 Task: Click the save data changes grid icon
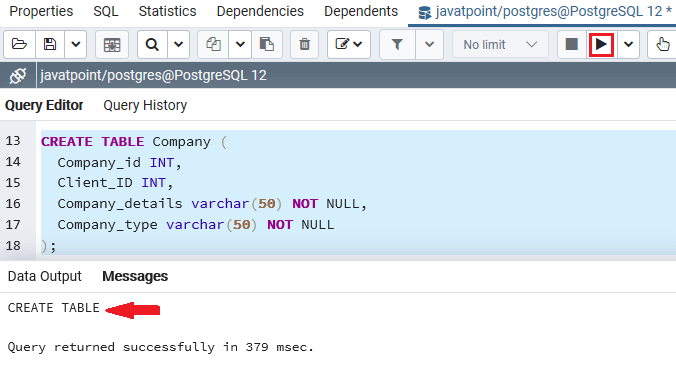pos(112,44)
